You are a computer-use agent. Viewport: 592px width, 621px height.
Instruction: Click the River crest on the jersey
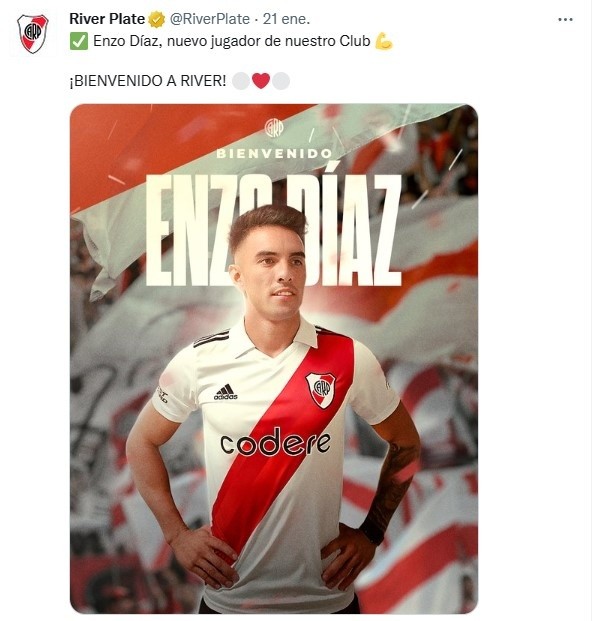tap(321, 390)
